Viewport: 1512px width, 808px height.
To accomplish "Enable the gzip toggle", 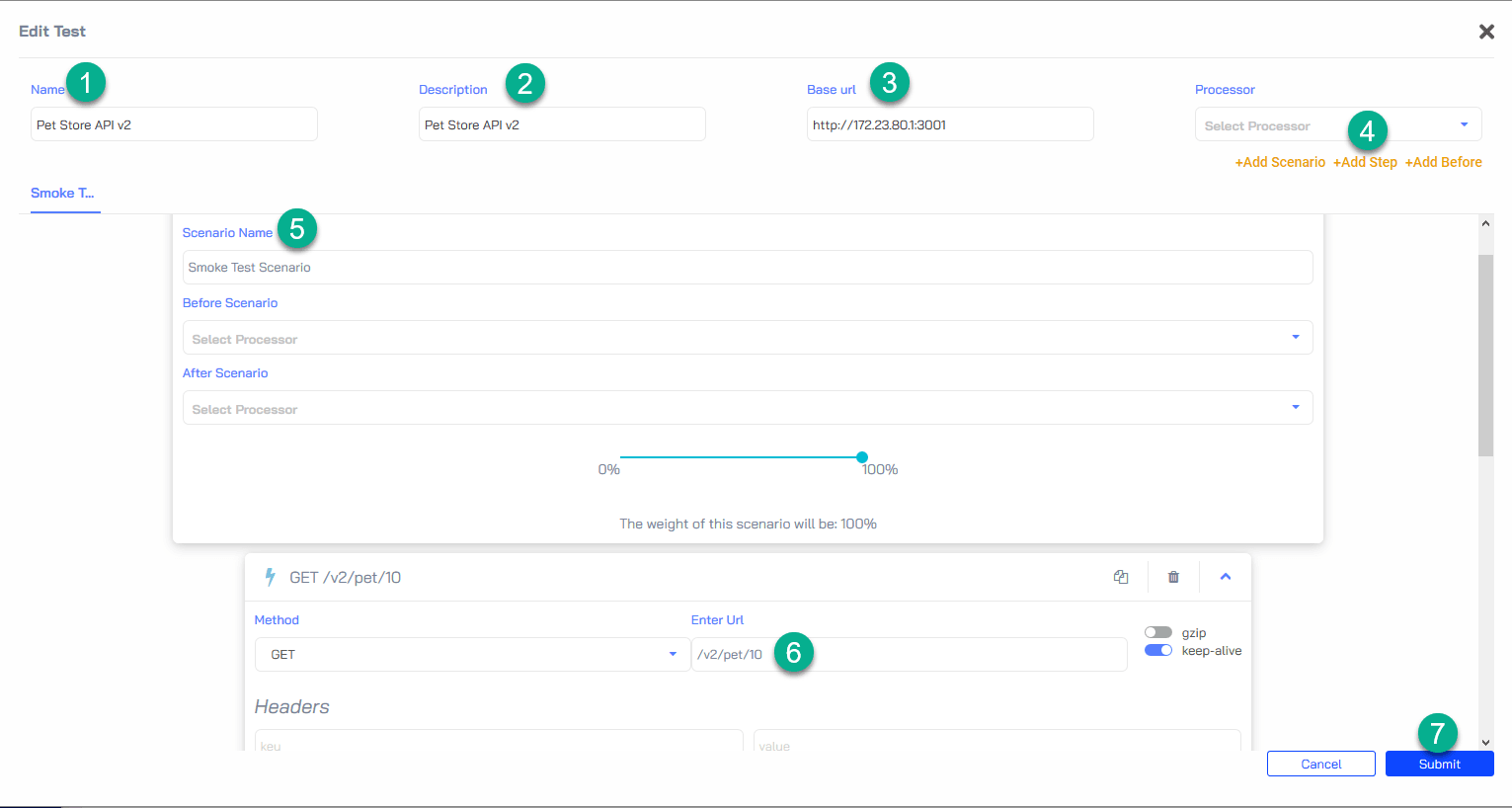I will (1158, 632).
